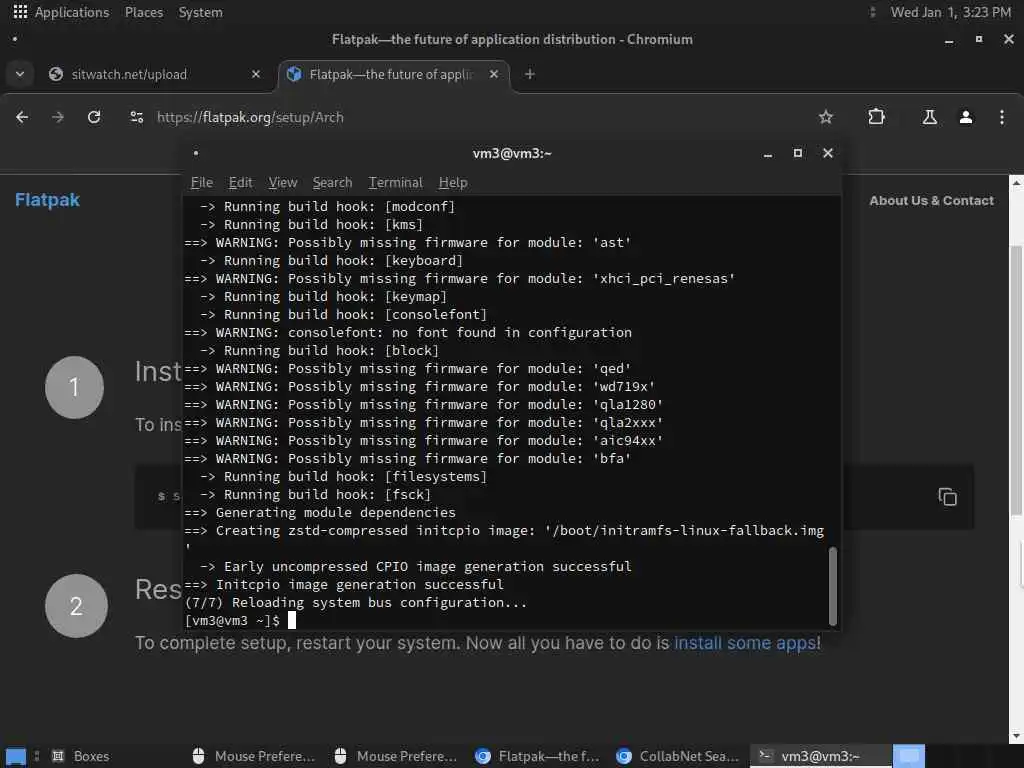Image resolution: width=1024 pixels, height=768 pixels.
Task: Expand the tab search dropdown in Chromium
Action: [20, 74]
